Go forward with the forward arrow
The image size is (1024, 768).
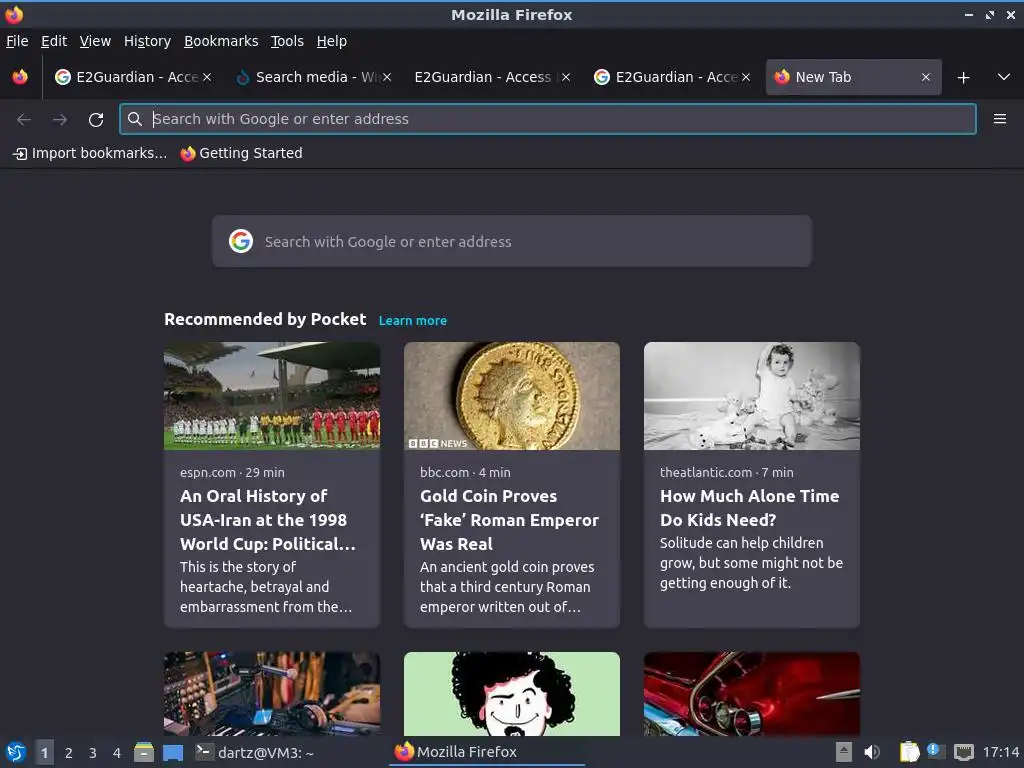point(60,120)
